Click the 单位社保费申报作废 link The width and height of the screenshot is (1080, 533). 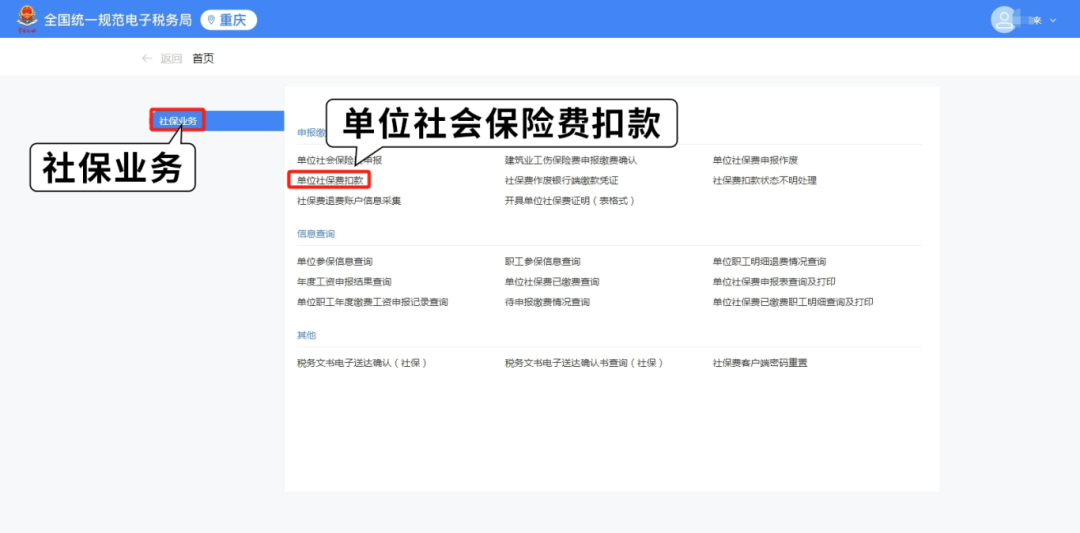pos(755,160)
